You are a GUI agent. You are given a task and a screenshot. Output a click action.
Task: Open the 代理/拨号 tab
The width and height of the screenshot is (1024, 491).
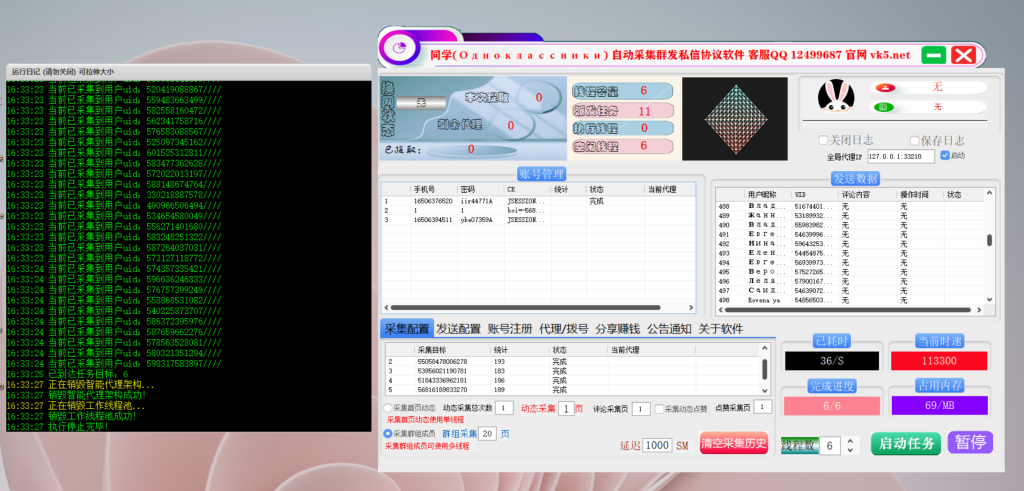point(564,329)
